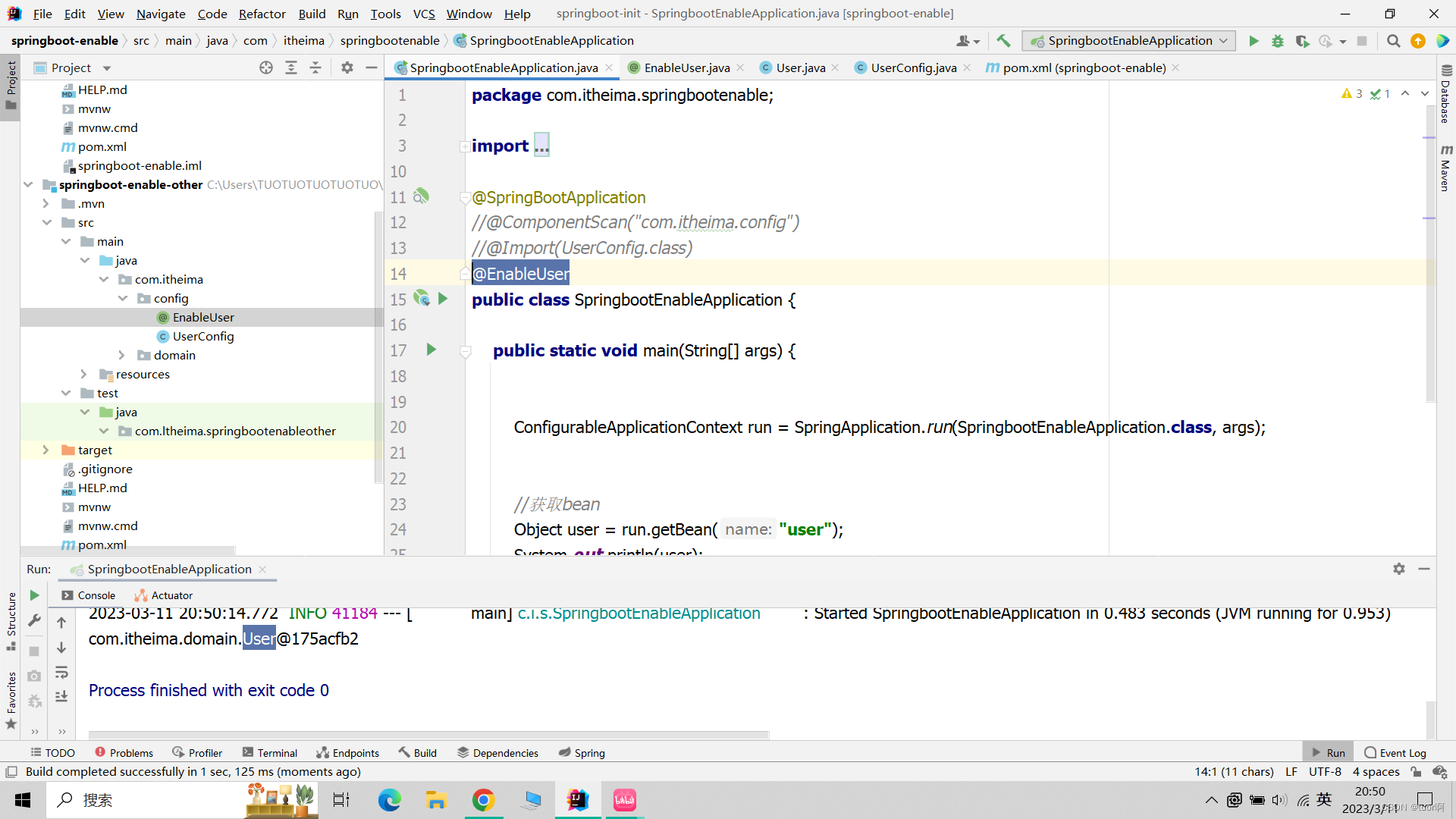
Task: Open the Event Log
Action: point(1395,752)
